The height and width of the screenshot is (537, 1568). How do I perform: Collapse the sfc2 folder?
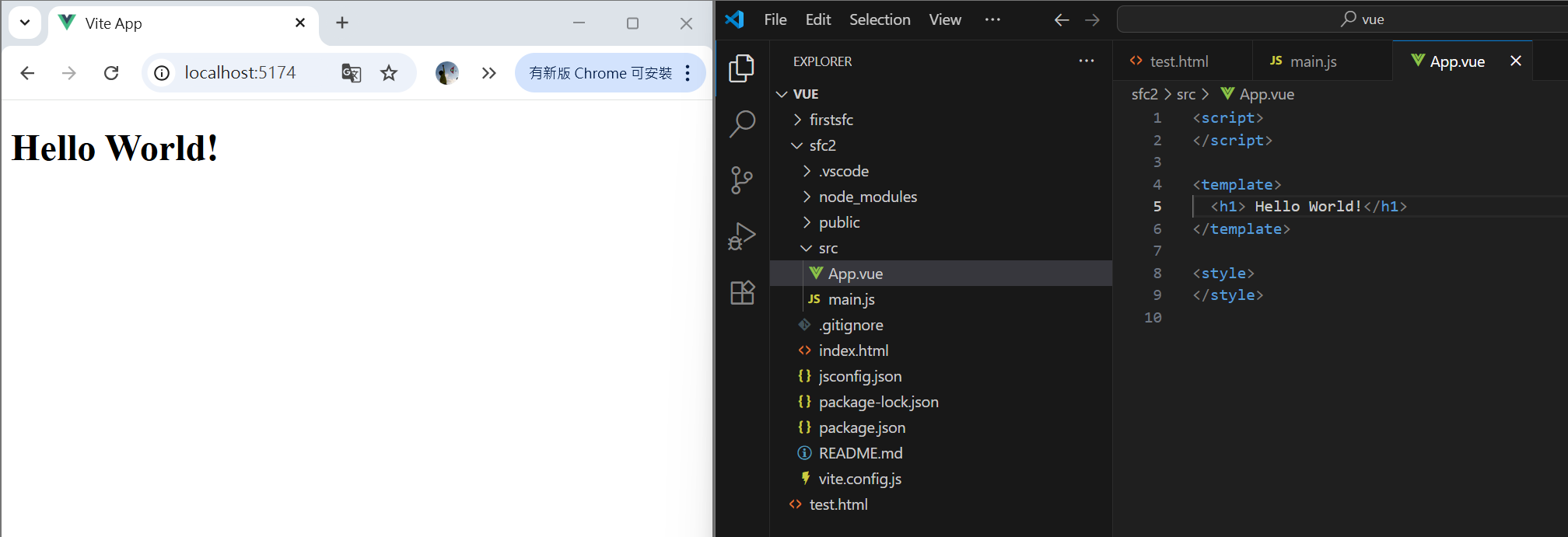[x=822, y=145]
